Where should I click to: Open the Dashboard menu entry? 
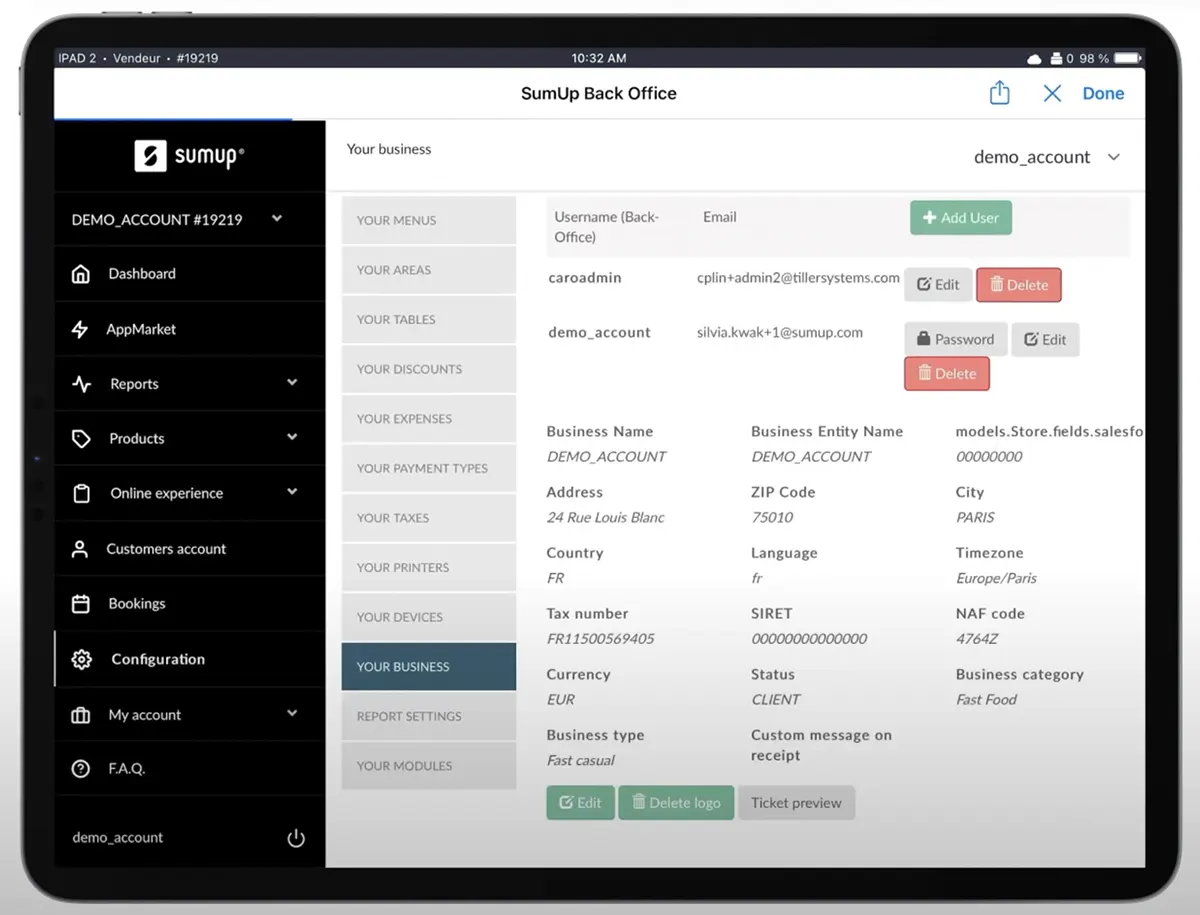click(x=189, y=274)
